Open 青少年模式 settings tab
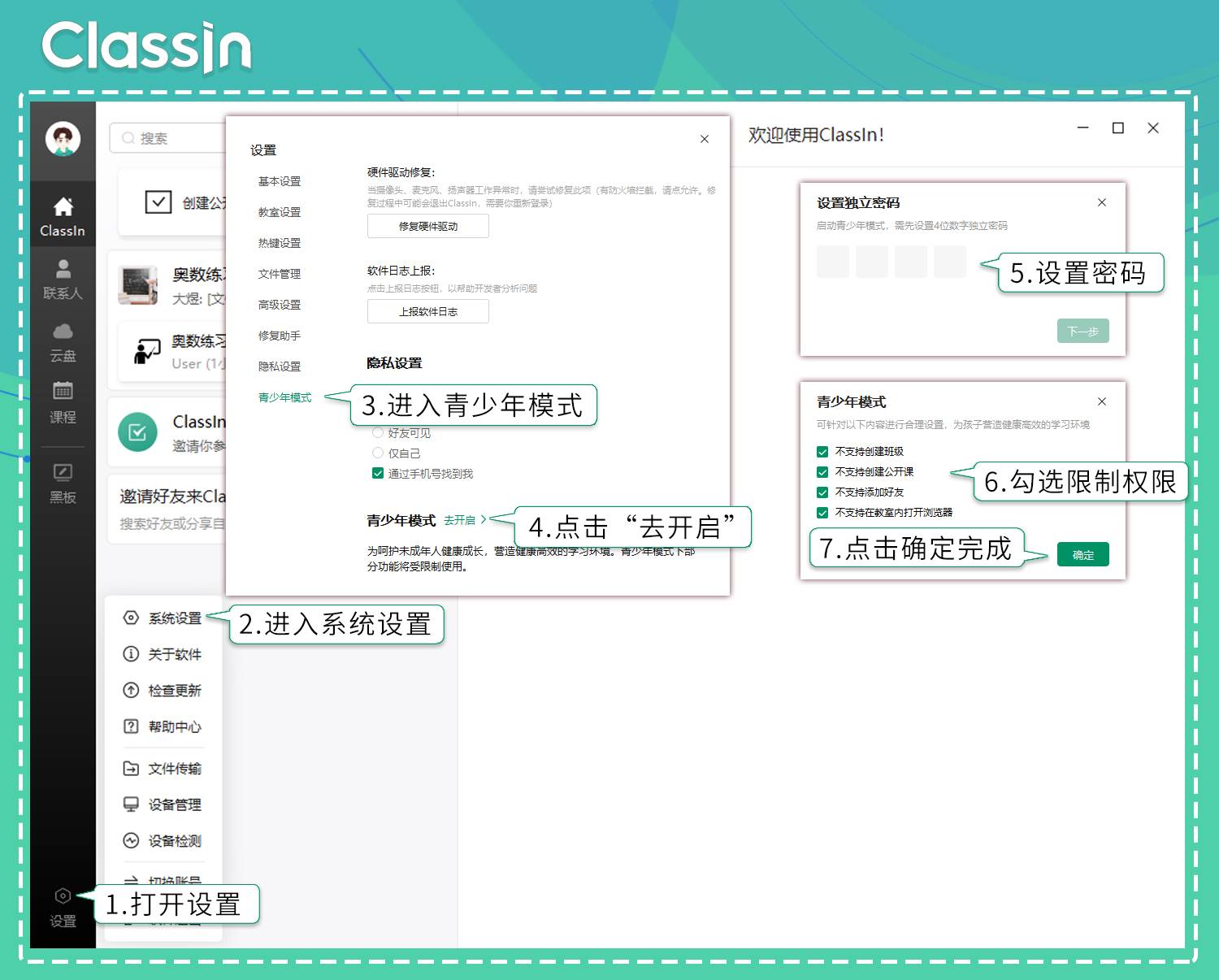Image resolution: width=1219 pixels, height=980 pixels. 285,397
